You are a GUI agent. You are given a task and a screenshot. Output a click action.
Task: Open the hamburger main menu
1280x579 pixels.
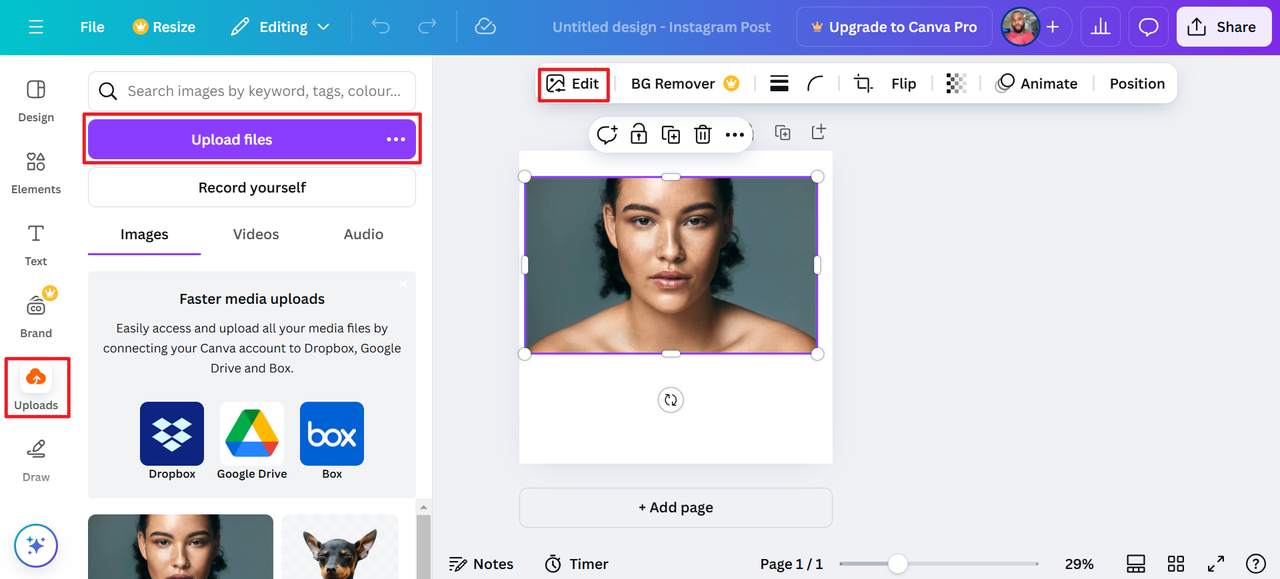pyautogui.click(x=36, y=27)
